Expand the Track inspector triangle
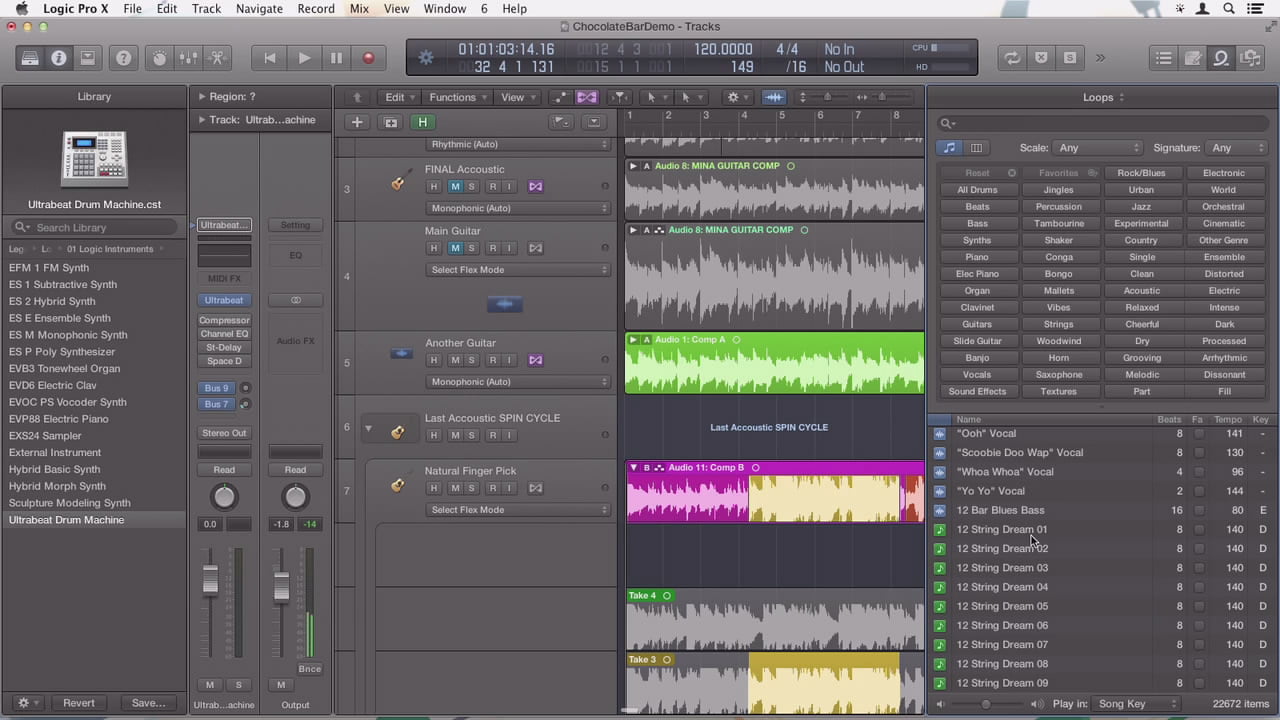Image resolution: width=1280 pixels, height=720 pixels. pos(202,120)
